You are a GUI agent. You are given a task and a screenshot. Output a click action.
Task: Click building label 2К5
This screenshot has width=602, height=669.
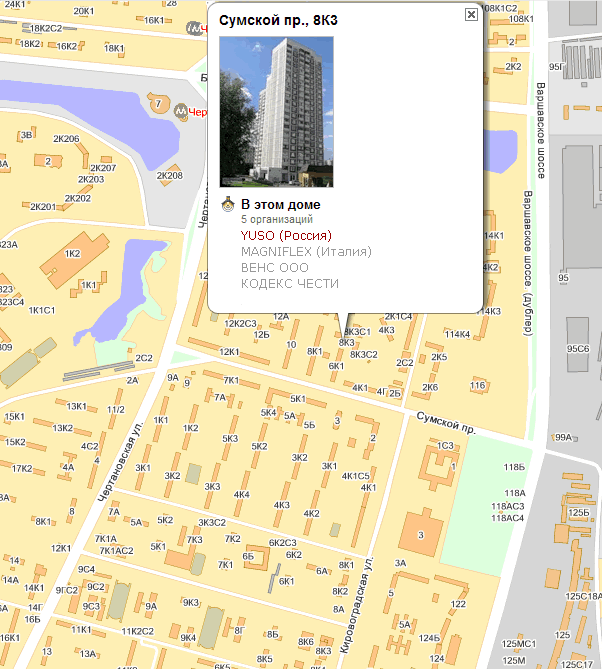439,357
